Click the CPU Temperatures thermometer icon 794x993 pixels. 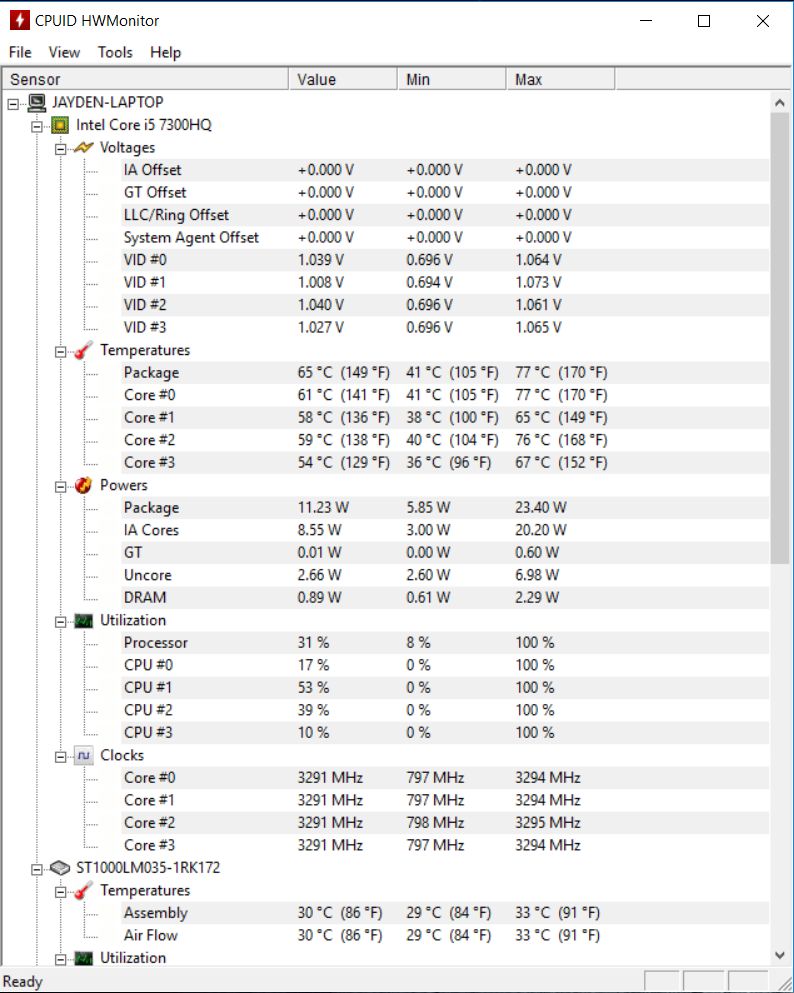point(85,350)
